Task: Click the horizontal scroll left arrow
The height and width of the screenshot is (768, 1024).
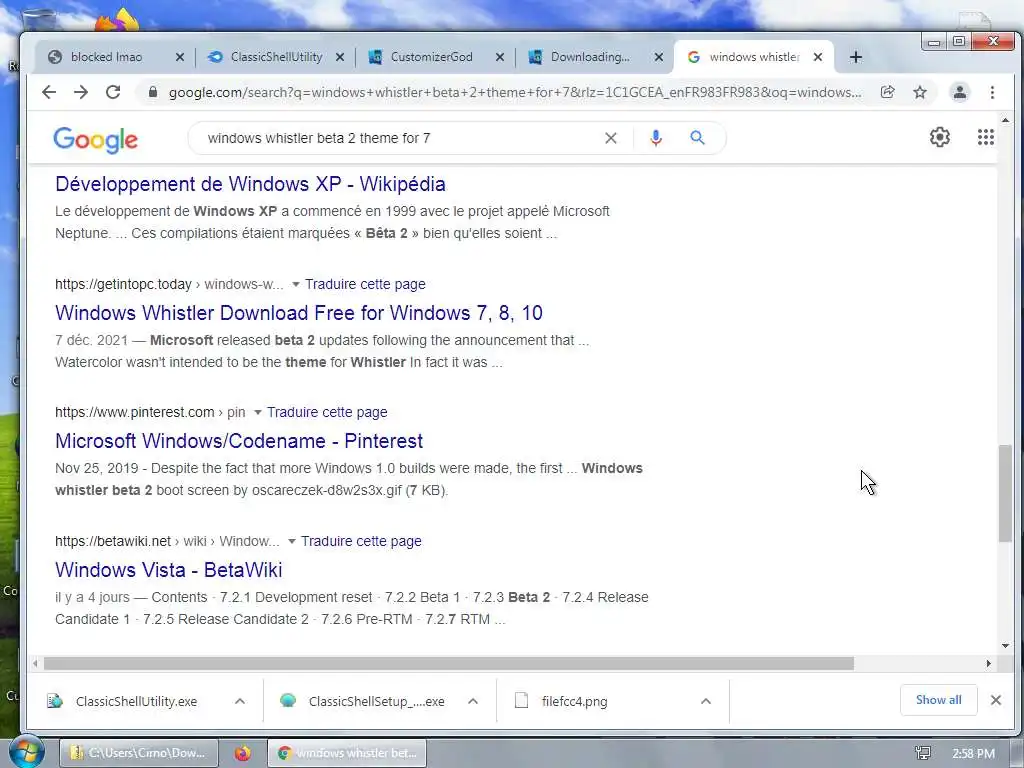Action: [35, 664]
